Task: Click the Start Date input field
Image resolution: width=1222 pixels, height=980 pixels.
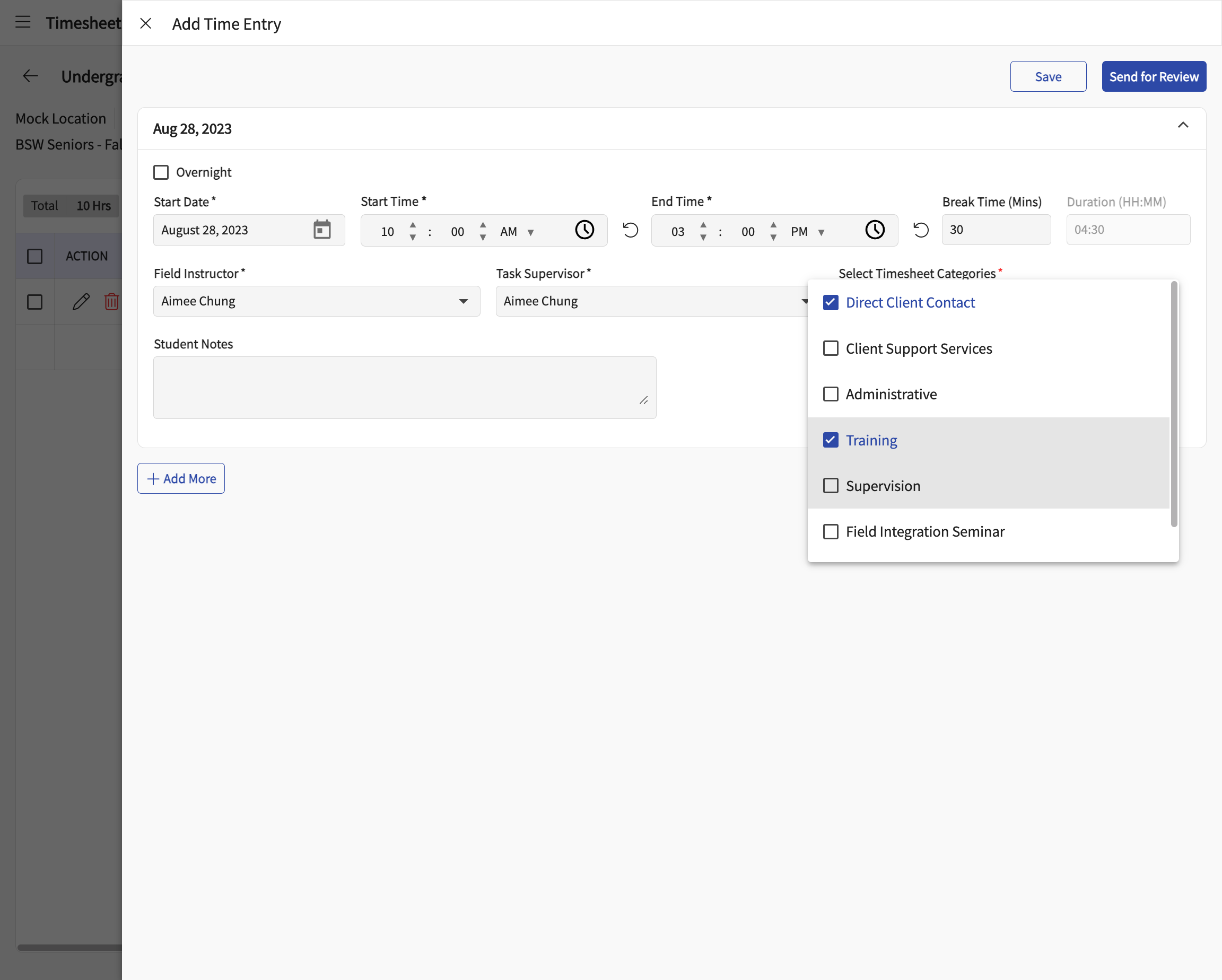Action: [x=249, y=230]
